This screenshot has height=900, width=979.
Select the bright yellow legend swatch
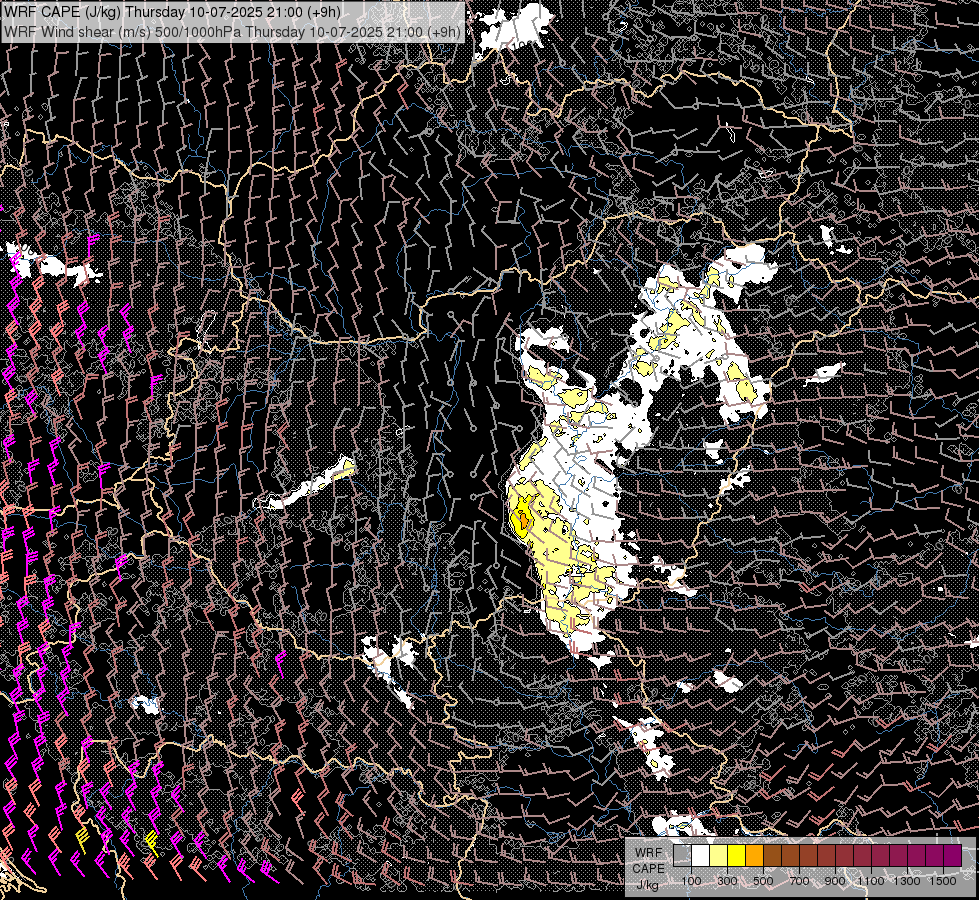pos(737,855)
